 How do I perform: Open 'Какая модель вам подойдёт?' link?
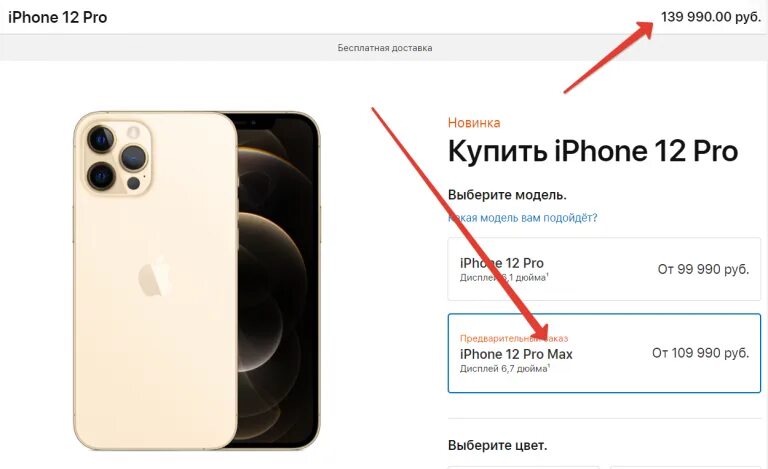click(x=523, y=217)
